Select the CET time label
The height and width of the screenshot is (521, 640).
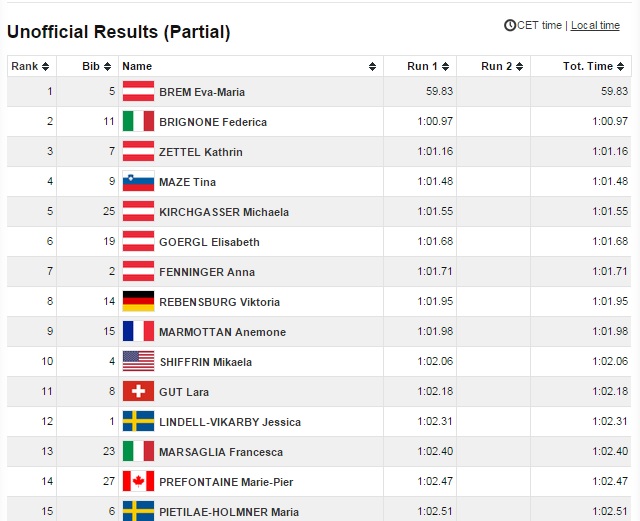coord(540,26)
